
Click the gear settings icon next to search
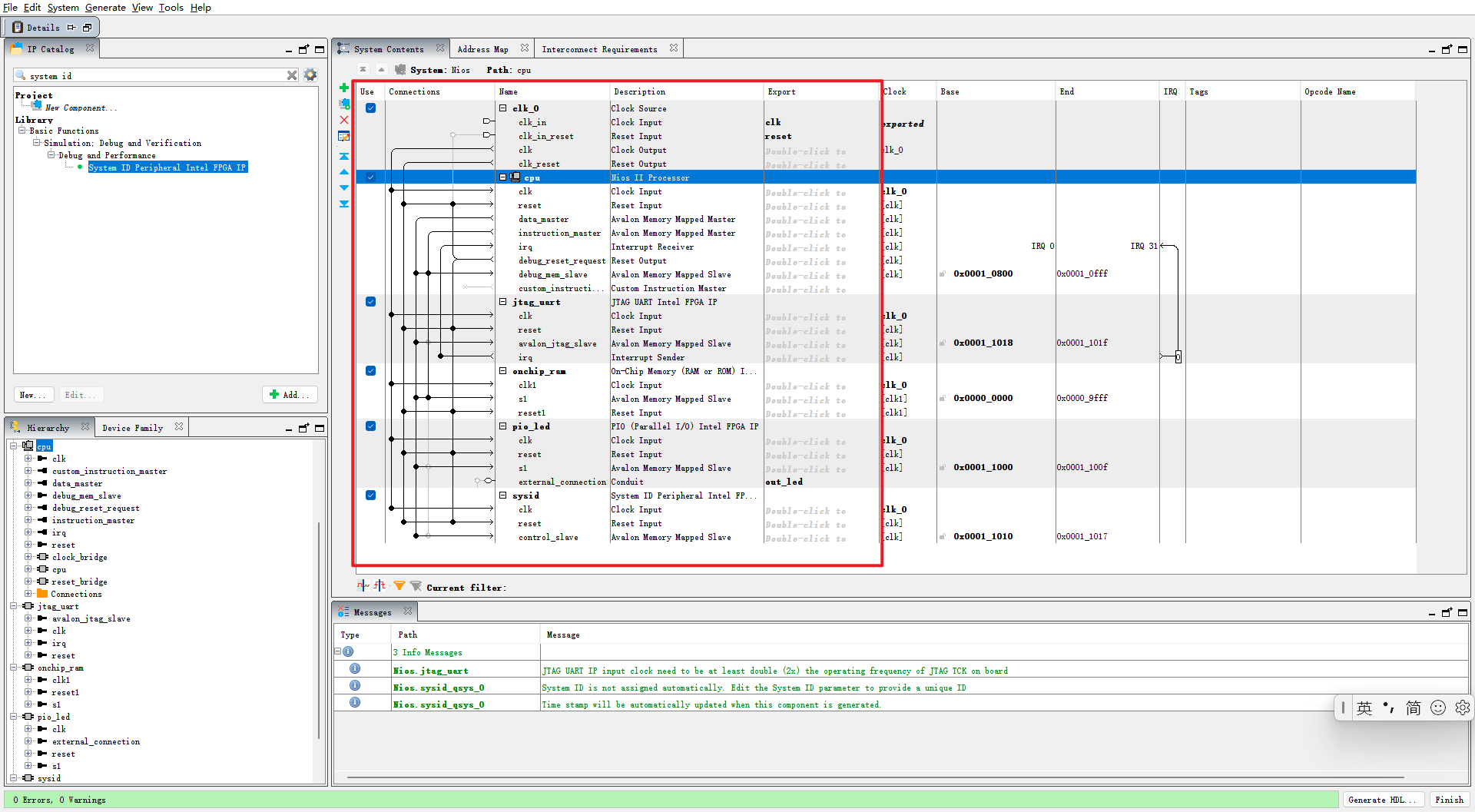tap(310, 75)
